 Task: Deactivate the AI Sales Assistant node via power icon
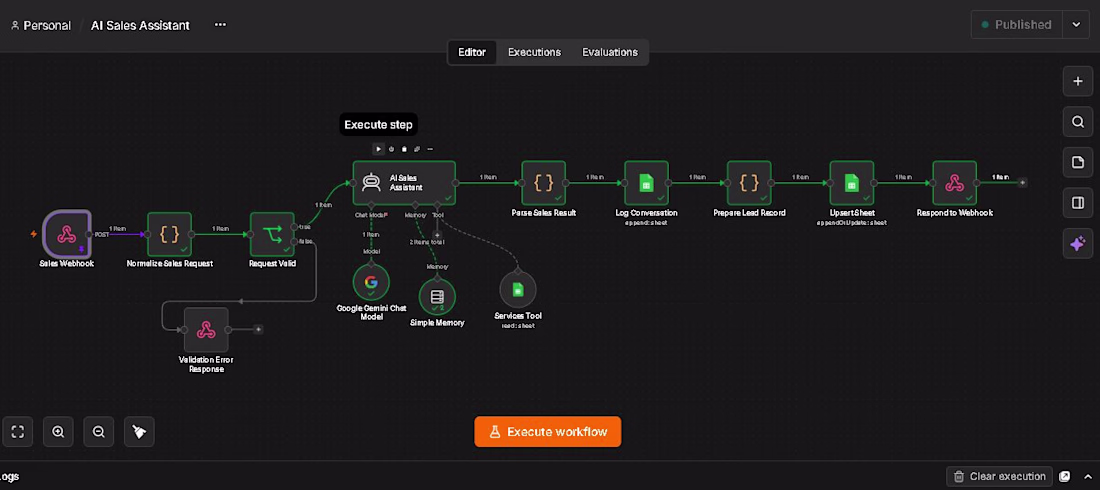point(391,149)
